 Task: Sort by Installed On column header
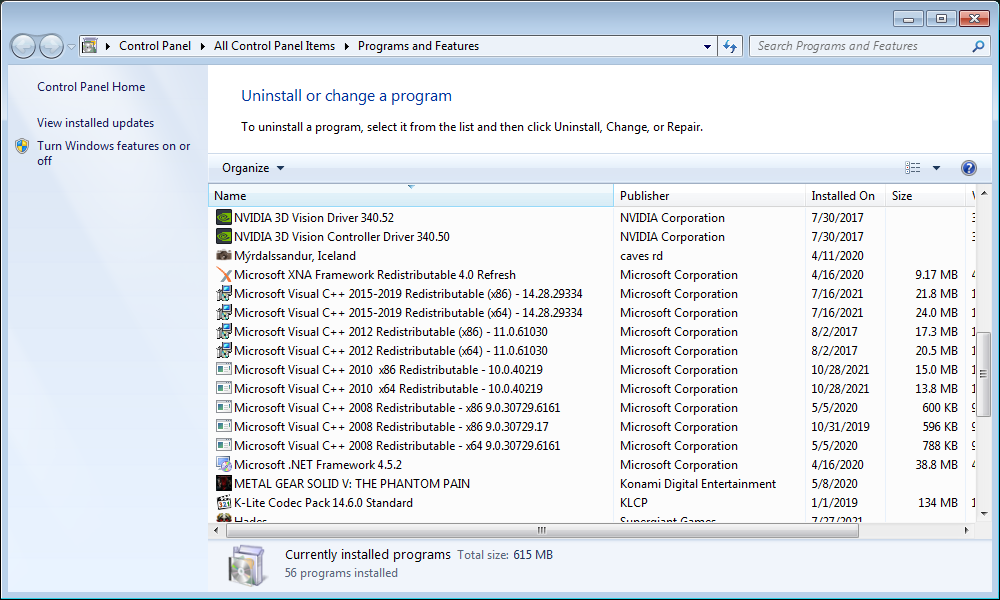(845, 196)
